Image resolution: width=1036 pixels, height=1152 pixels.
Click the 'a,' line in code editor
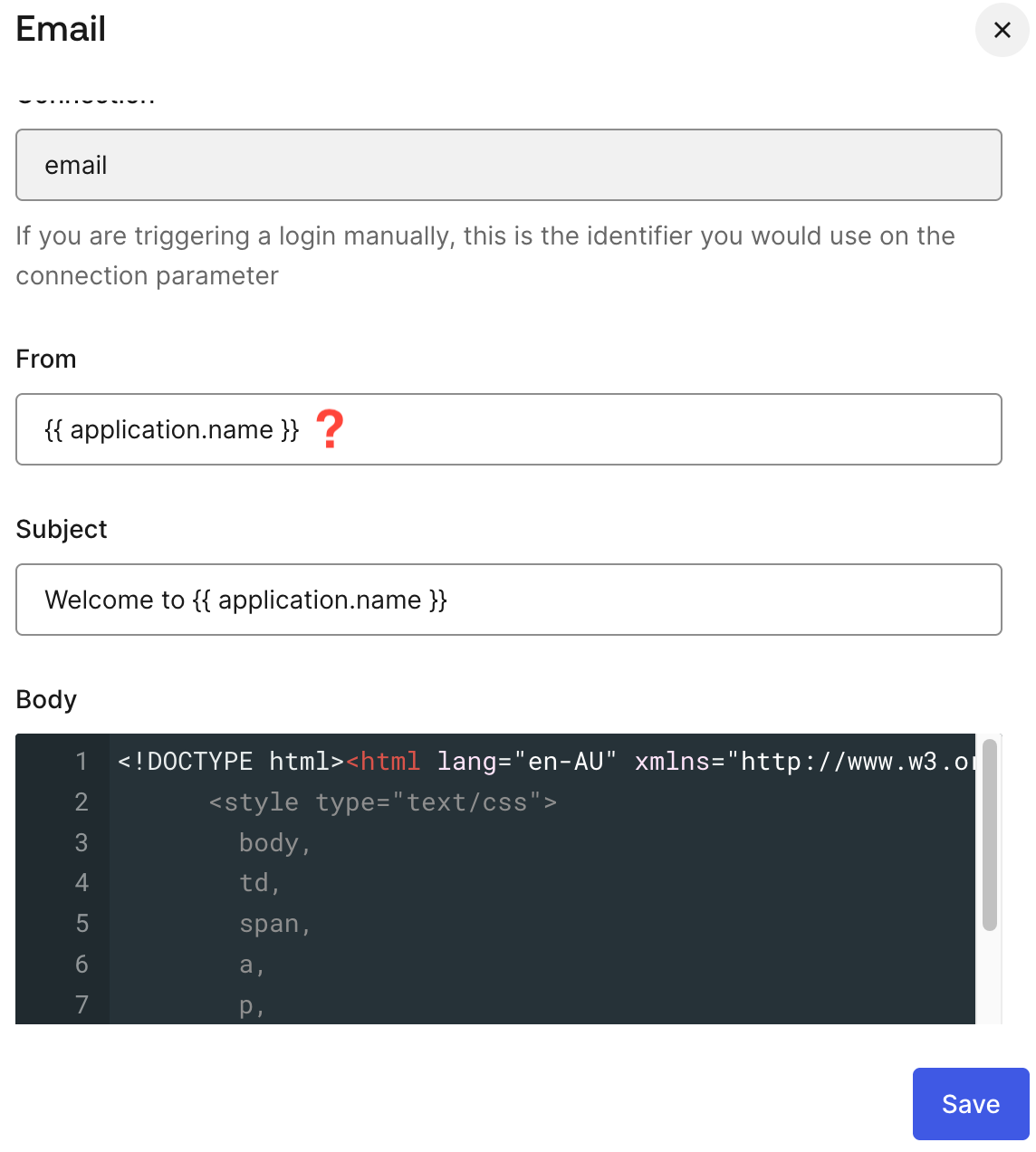(x=252, y=965)
